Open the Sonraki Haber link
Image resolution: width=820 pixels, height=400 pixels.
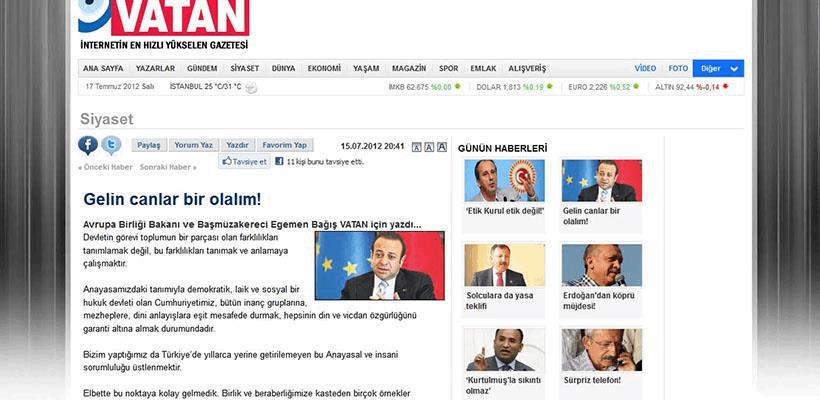[168, 167]
